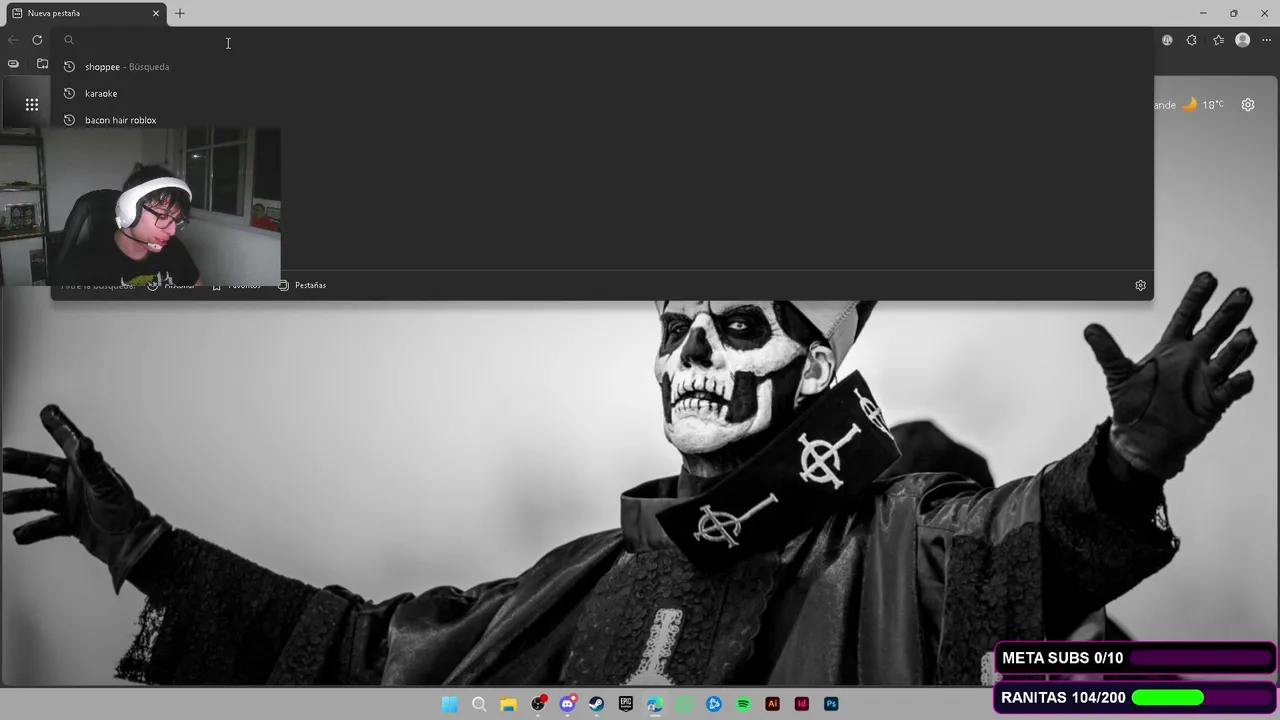The height and width of the screenshot is (720, 1280).
Task: Open Spotify from taskbar
Action: coord(743,704)
